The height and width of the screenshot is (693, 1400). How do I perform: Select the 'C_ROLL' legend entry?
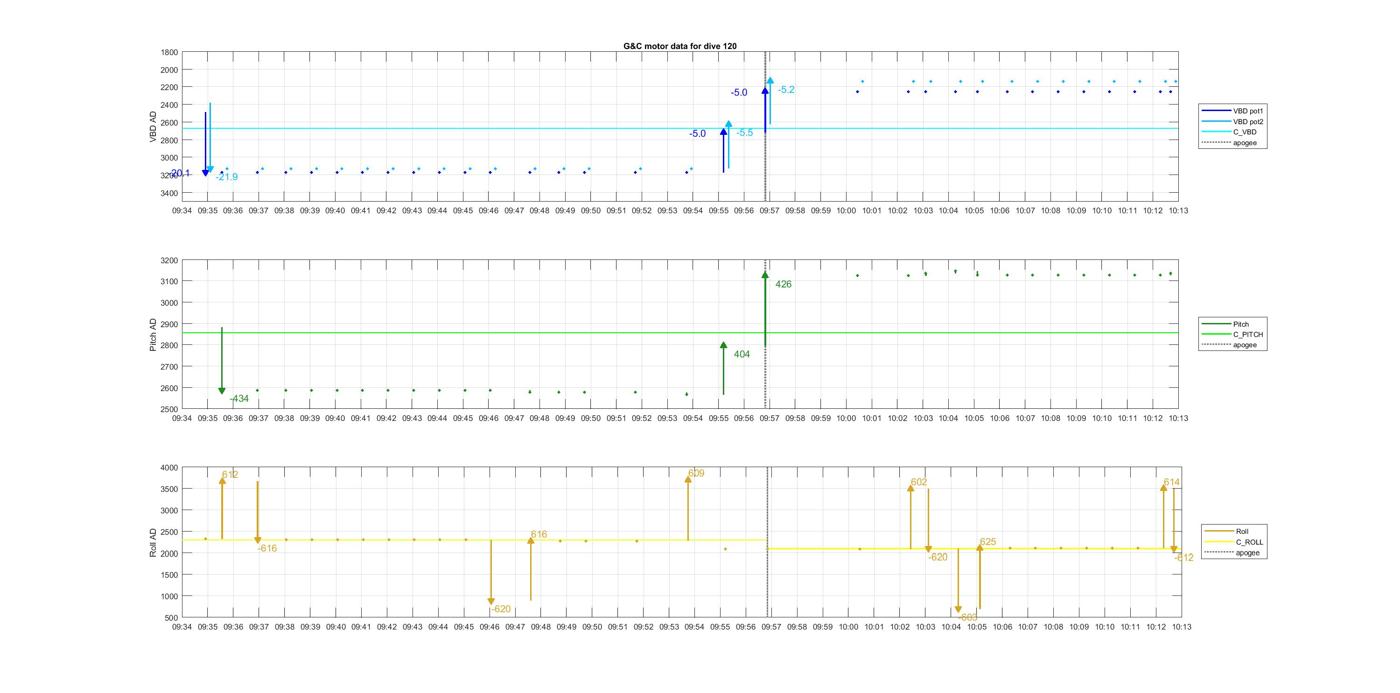[x=1235, y=542]
